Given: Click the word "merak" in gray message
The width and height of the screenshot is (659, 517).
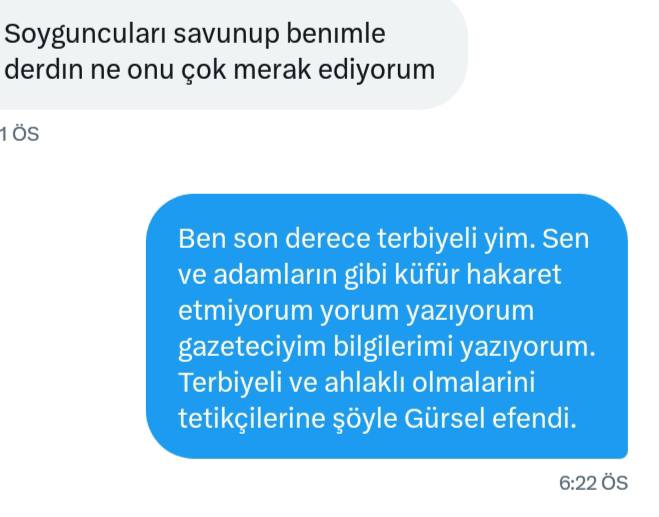Looking at the screenshot, I should (272, 69).
